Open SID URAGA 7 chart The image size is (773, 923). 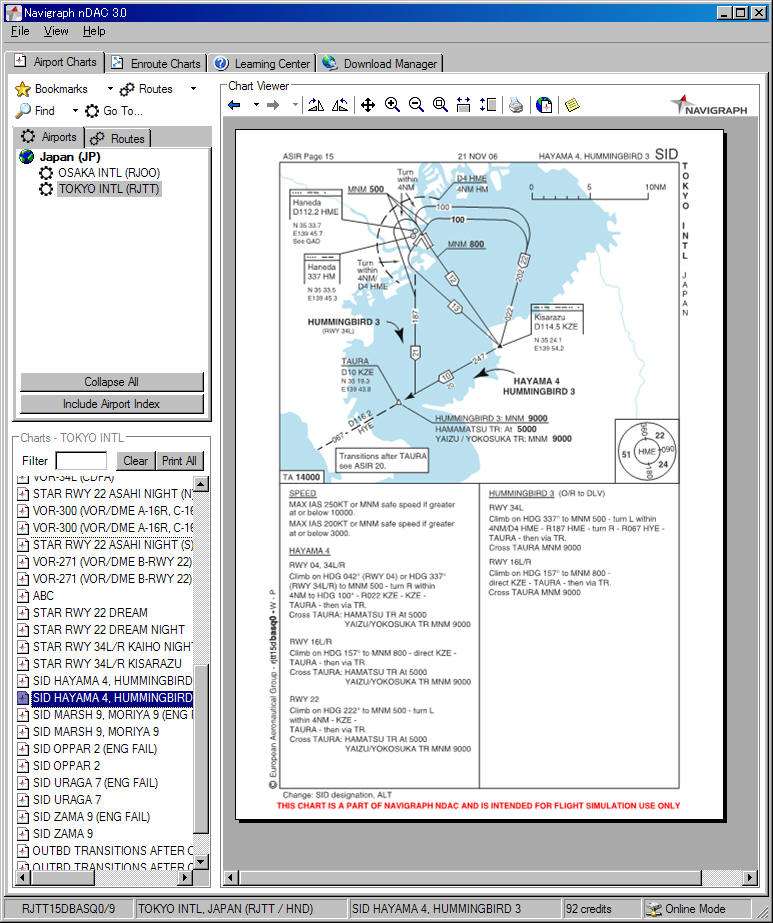point(67,800)
